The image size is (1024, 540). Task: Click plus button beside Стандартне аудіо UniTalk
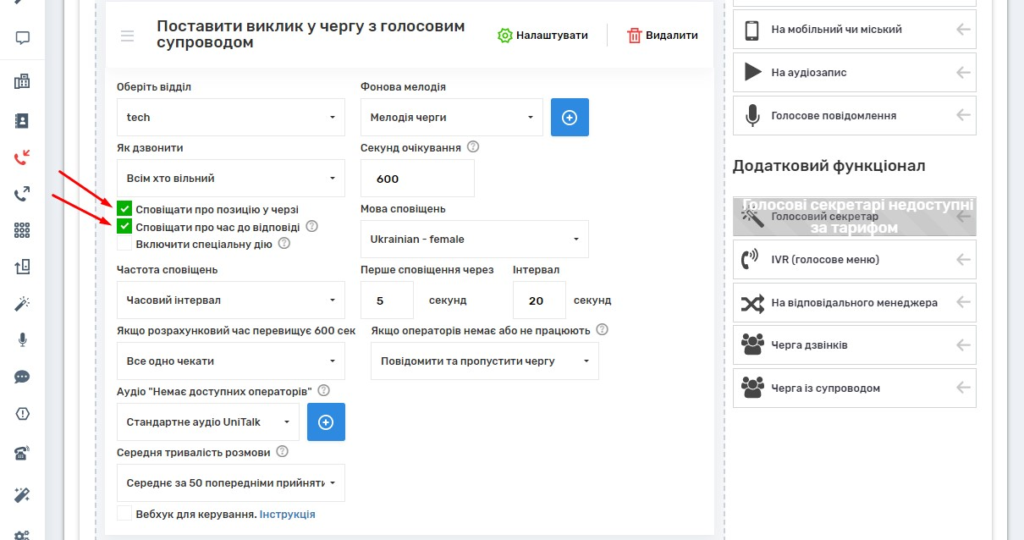click(x=326, y=422)
